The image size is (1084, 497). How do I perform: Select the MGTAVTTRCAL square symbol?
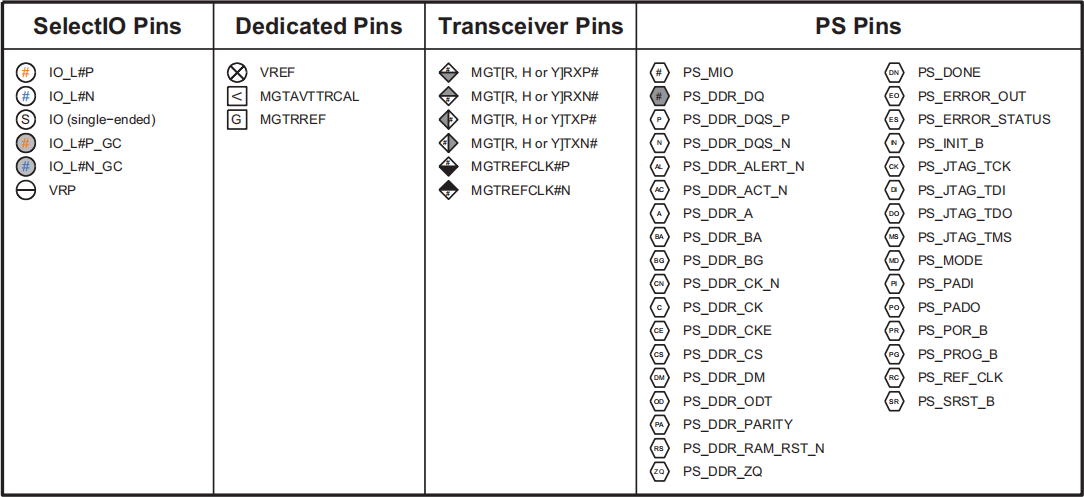[x=236, y=95]
